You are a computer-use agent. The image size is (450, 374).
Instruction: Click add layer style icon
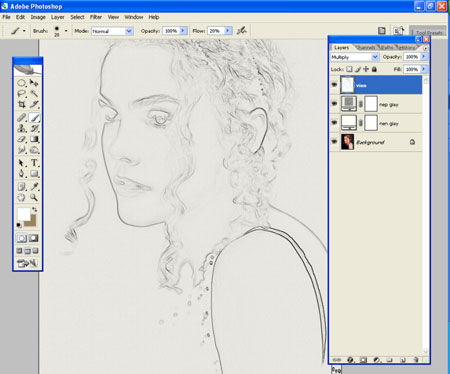click(350, 360)
